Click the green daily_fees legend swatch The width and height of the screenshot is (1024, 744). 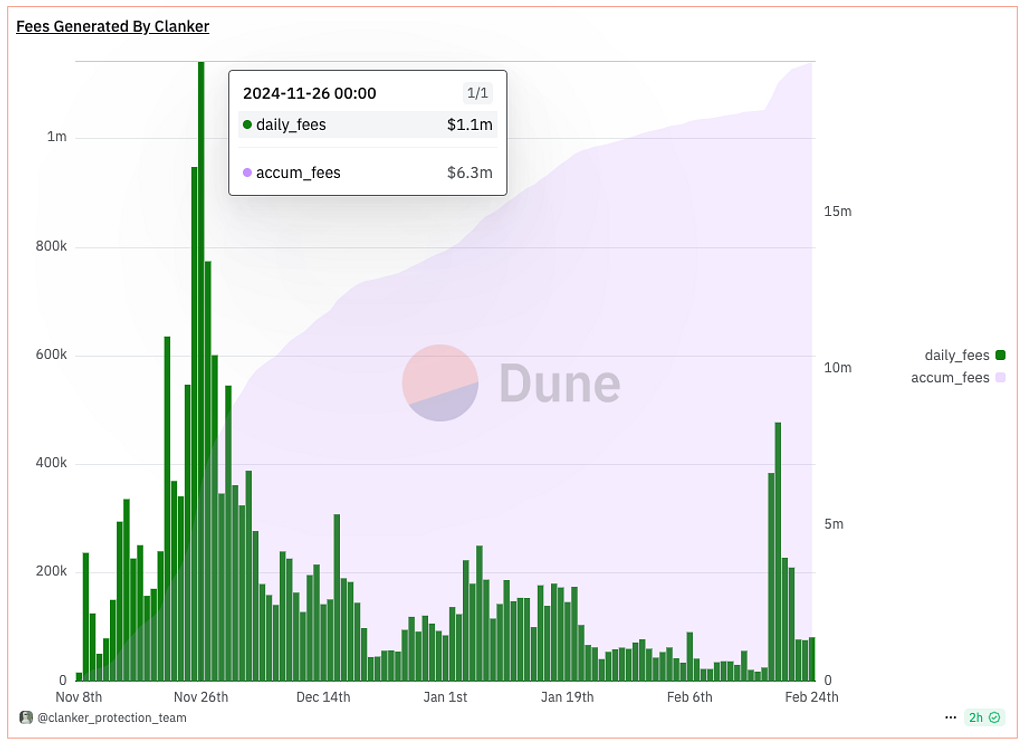(1000, 355)
